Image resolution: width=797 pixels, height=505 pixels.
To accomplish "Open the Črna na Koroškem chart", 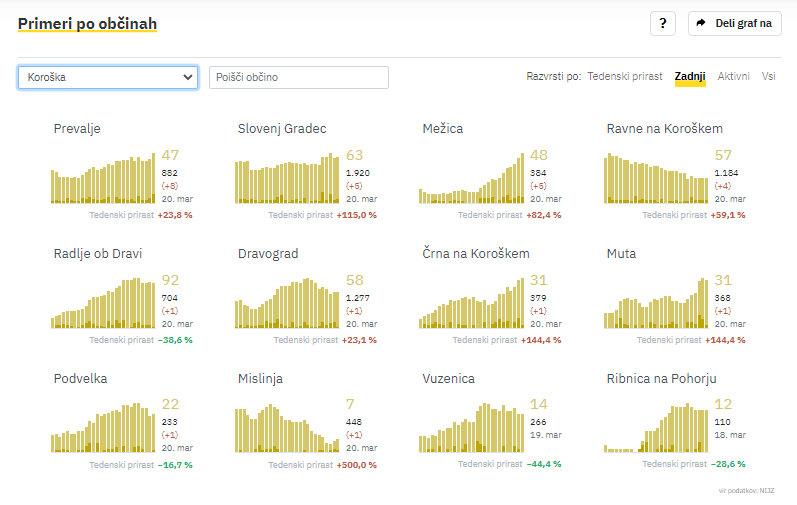I will point(472,303).
